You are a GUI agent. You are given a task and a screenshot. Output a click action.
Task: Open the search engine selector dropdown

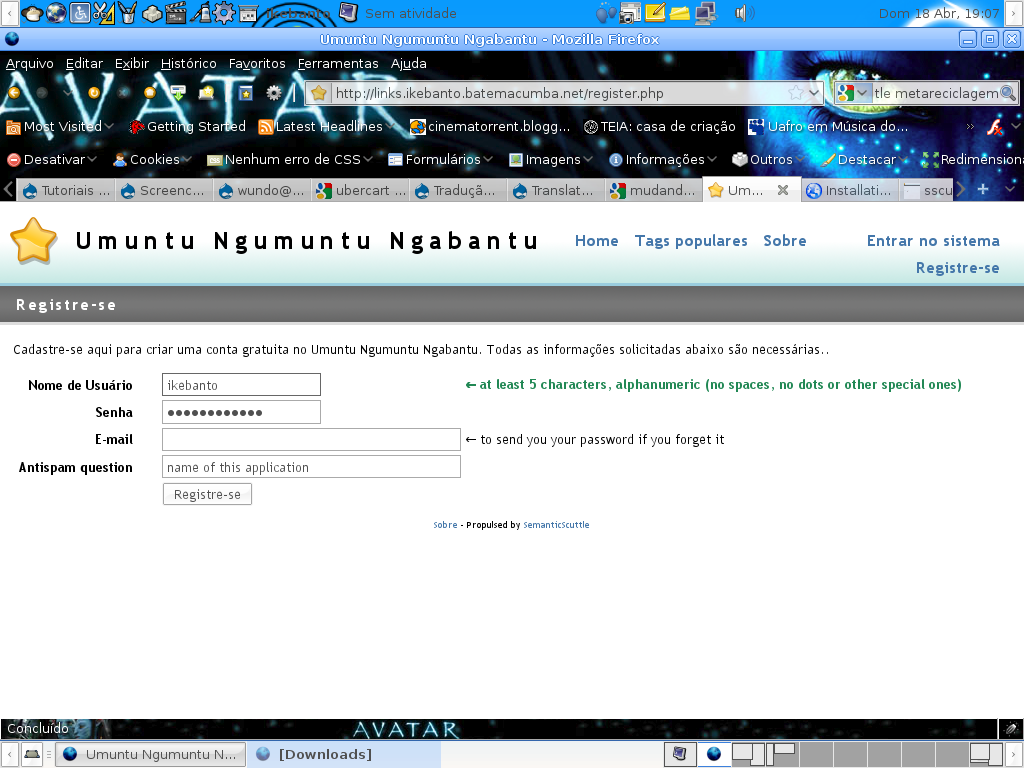pyautogui.click(x=852, y=93)
